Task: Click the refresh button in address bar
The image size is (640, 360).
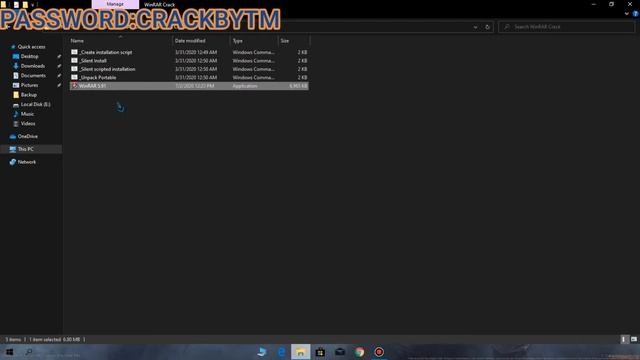Action: point(487,27)
